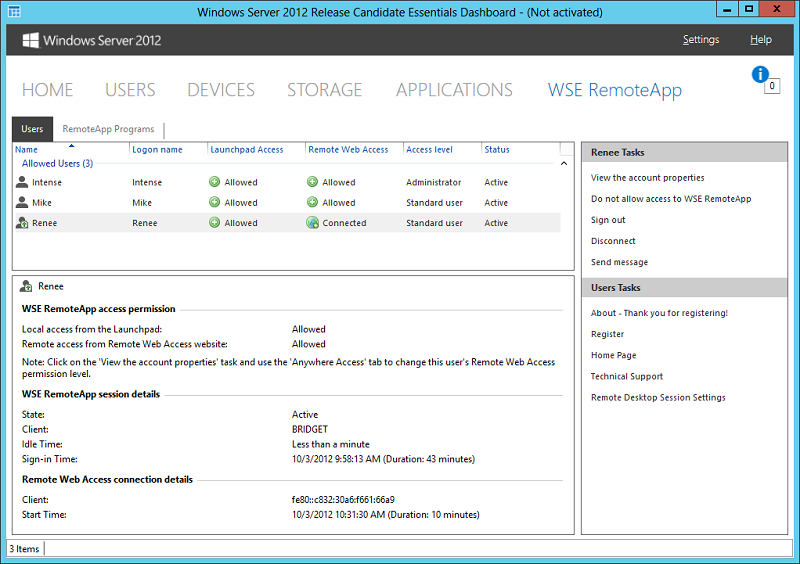800x564 pixels.
Task: Select the WSE RemoteApp section
Action: 615,90
